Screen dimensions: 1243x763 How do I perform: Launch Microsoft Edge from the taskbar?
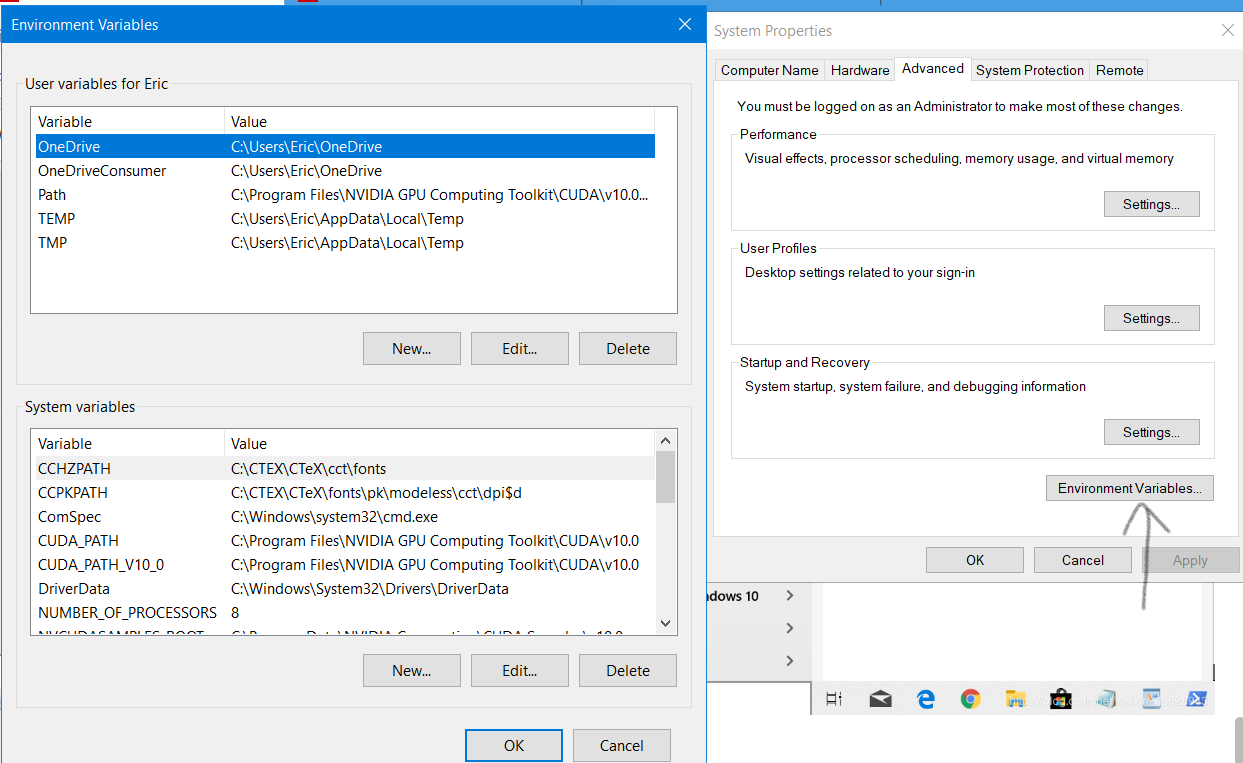coord(925,699)
